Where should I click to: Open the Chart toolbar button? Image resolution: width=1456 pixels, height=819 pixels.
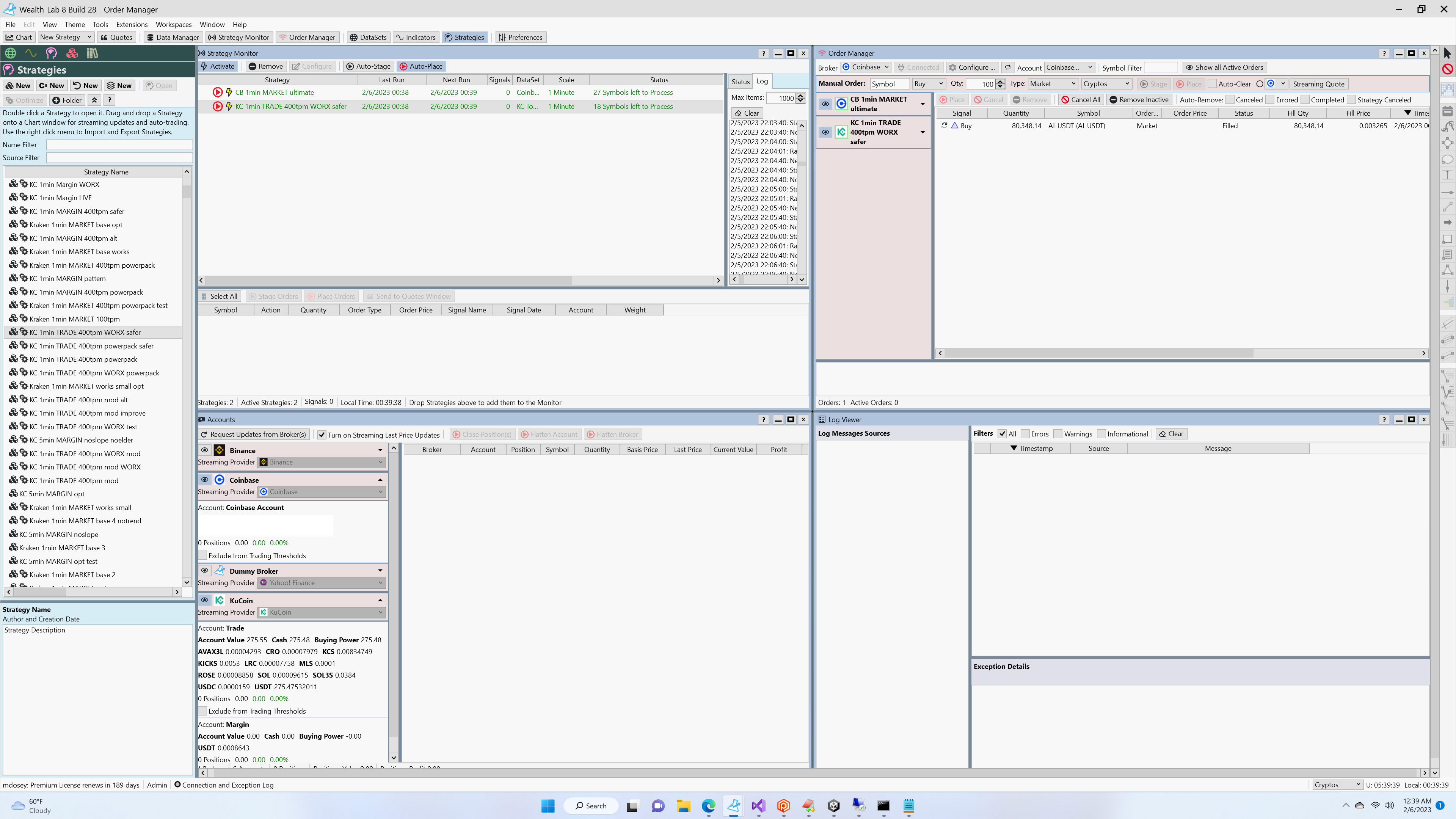pos(19,37)
